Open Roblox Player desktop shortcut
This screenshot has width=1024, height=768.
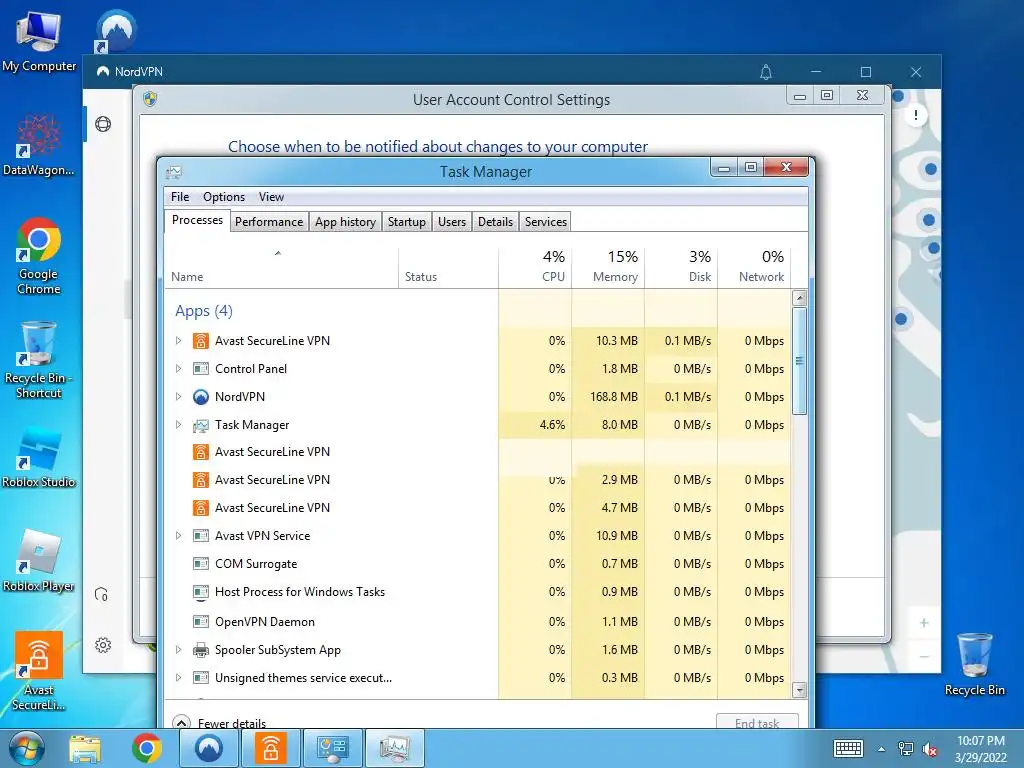(39, 560)
